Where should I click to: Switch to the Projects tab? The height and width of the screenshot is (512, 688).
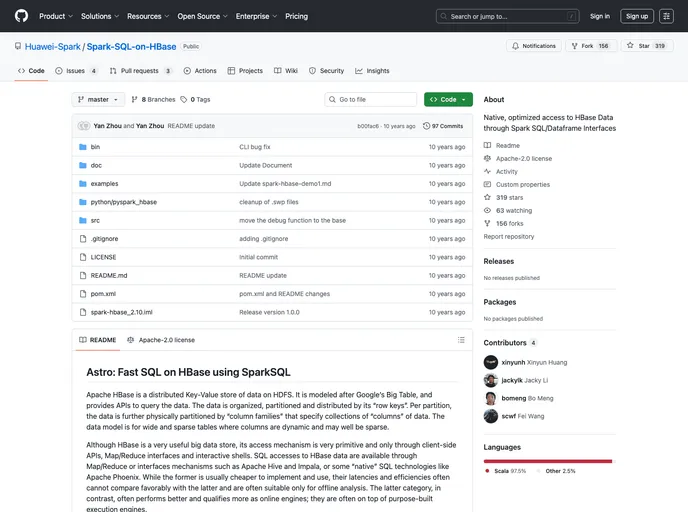pos(245,71)
